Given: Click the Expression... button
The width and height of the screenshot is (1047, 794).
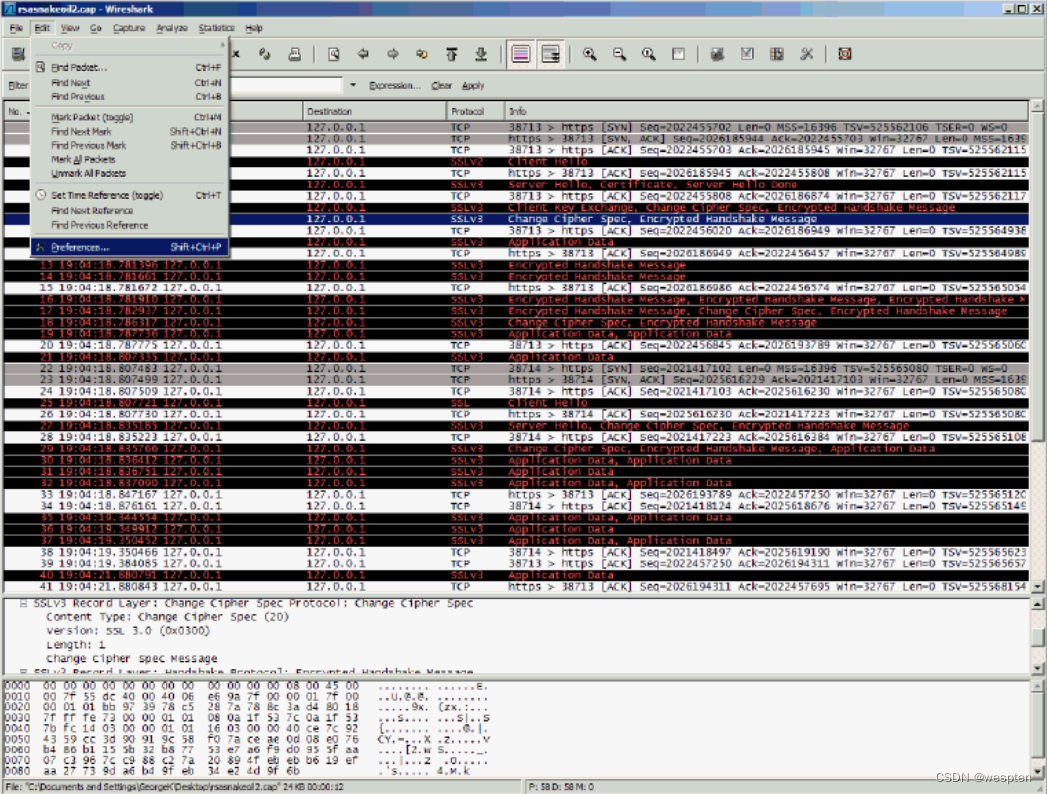Looking at the screenshot, I should tap(395, 85).
